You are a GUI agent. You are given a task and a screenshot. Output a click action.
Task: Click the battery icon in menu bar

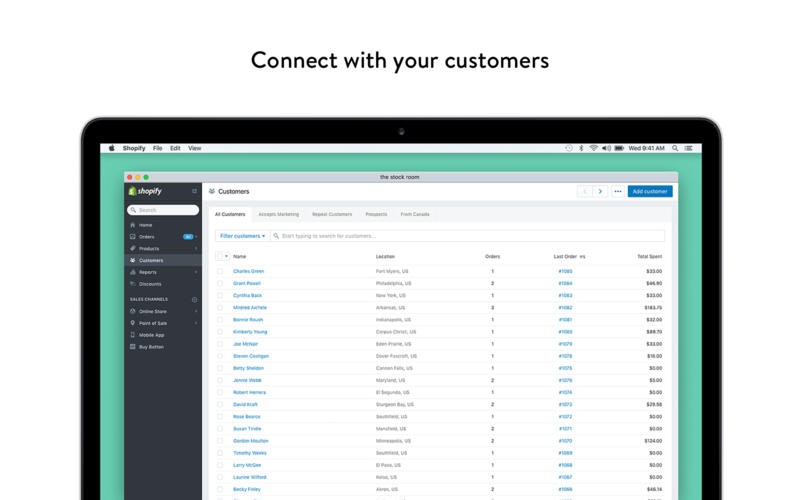pyautogui.click(x=619, y=148)
